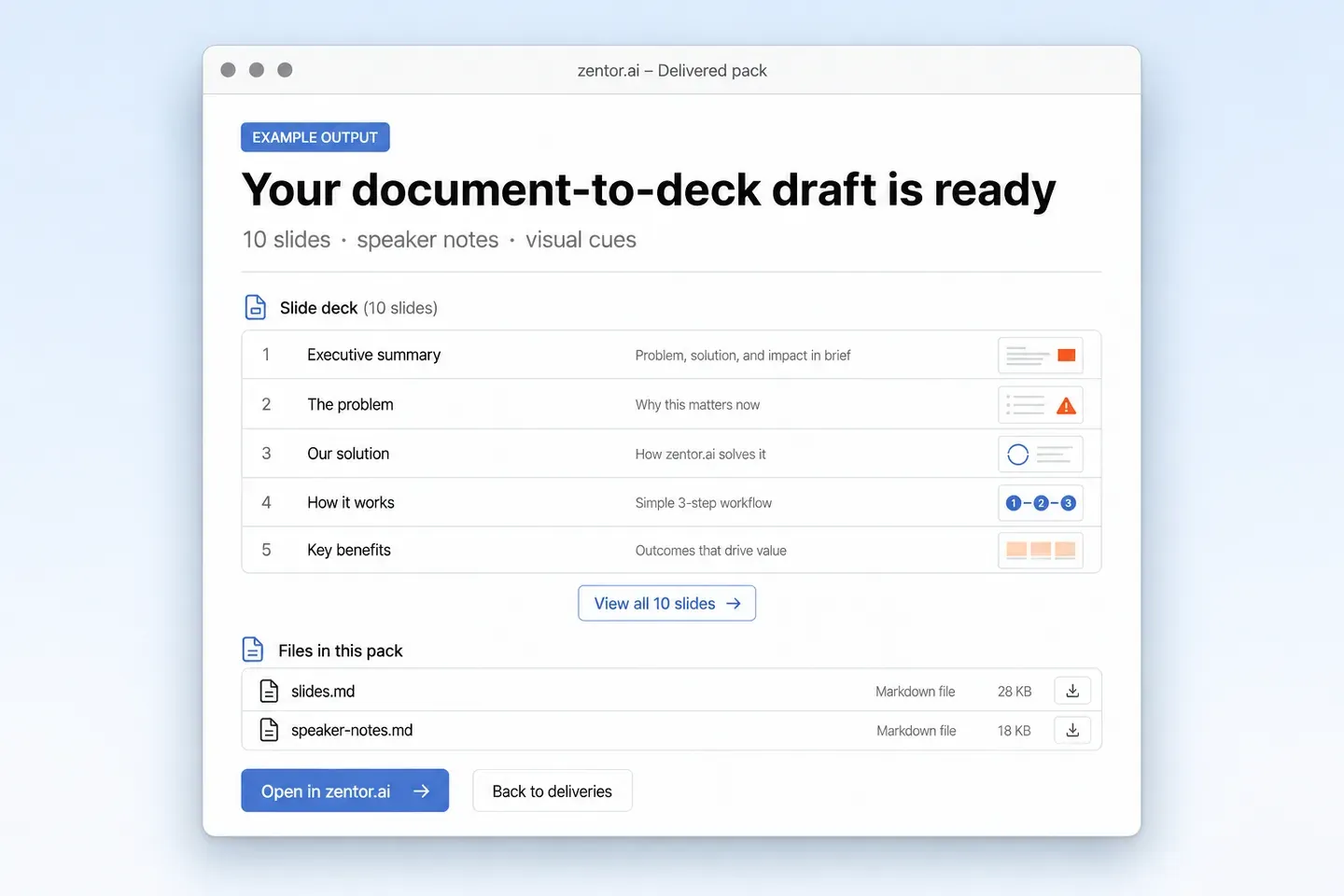Click View all 10 slides button
The image size is (1344, 896).
(x=667, y=603)
